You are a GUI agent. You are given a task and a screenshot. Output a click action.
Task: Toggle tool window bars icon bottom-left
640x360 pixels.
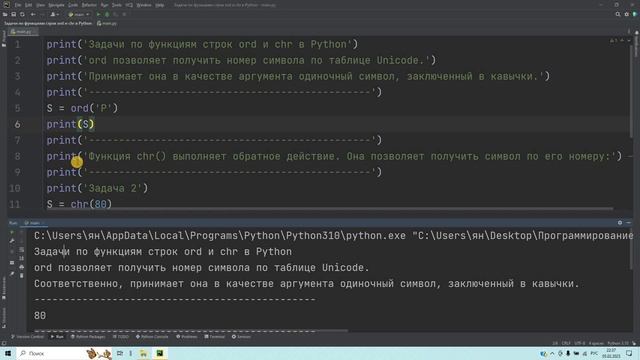click(x=4, y=344)
